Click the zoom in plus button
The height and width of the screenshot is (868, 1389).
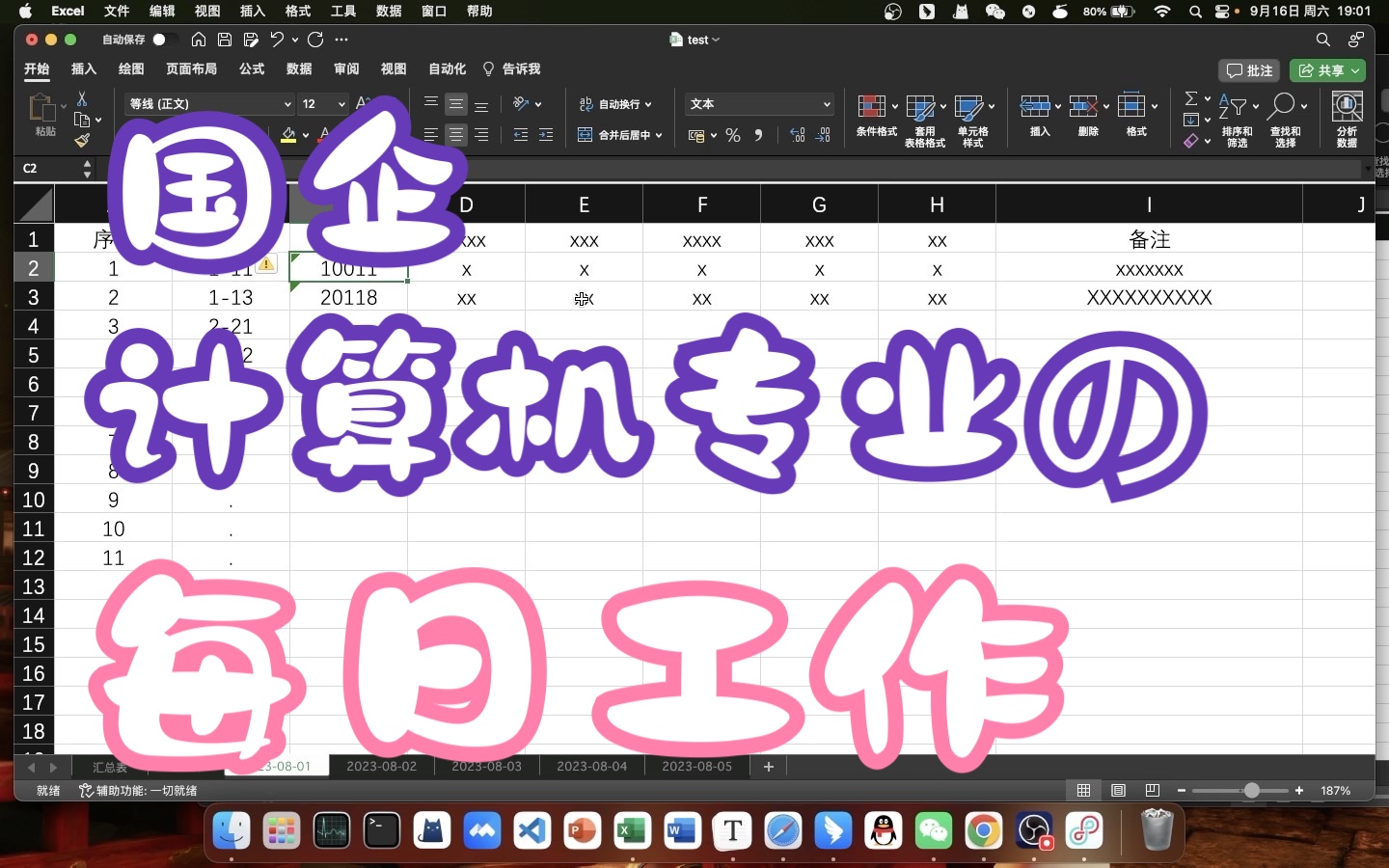[x=1299, y=790]
